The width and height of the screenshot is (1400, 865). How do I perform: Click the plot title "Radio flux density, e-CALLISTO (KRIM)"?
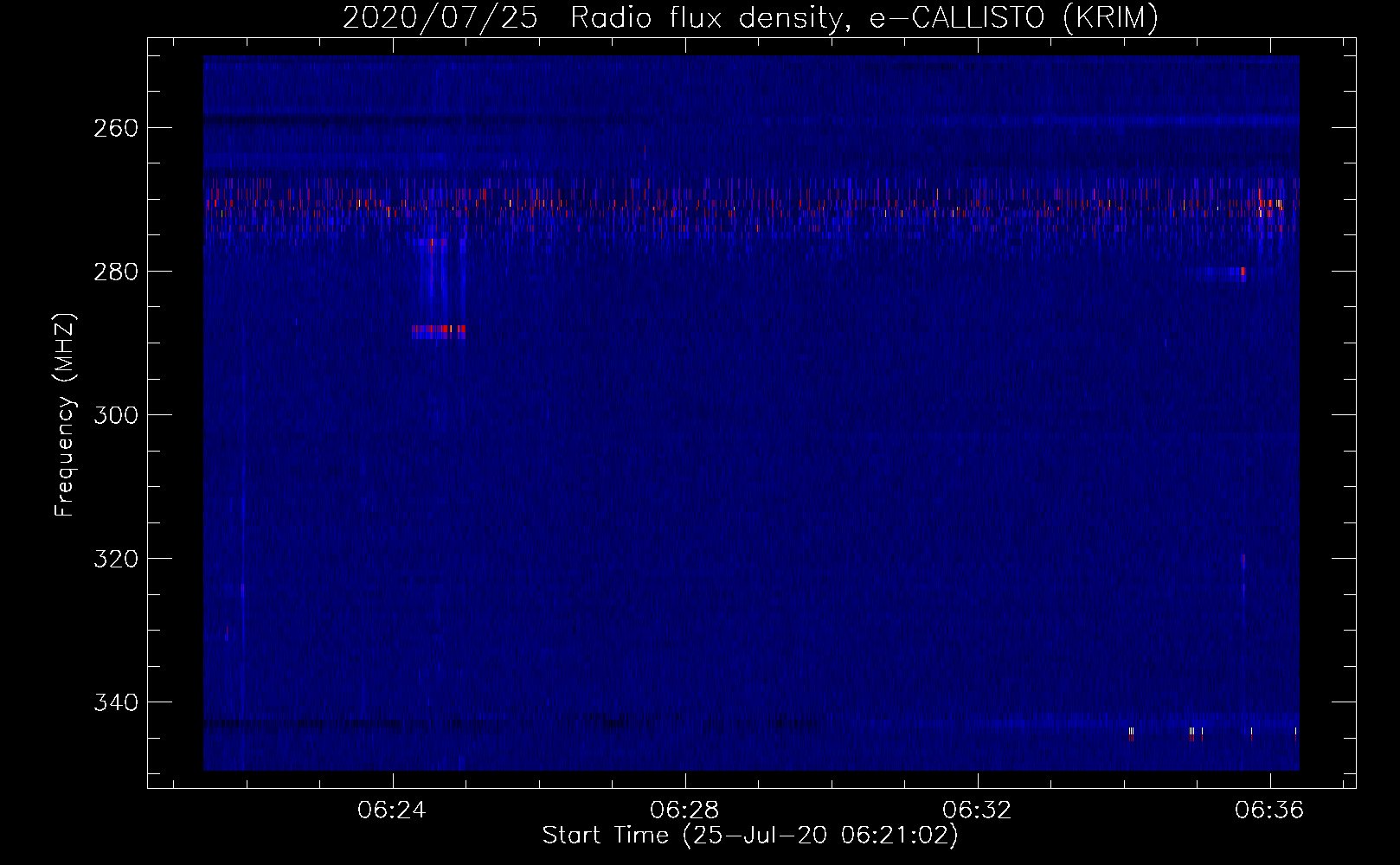click(864, 18)
